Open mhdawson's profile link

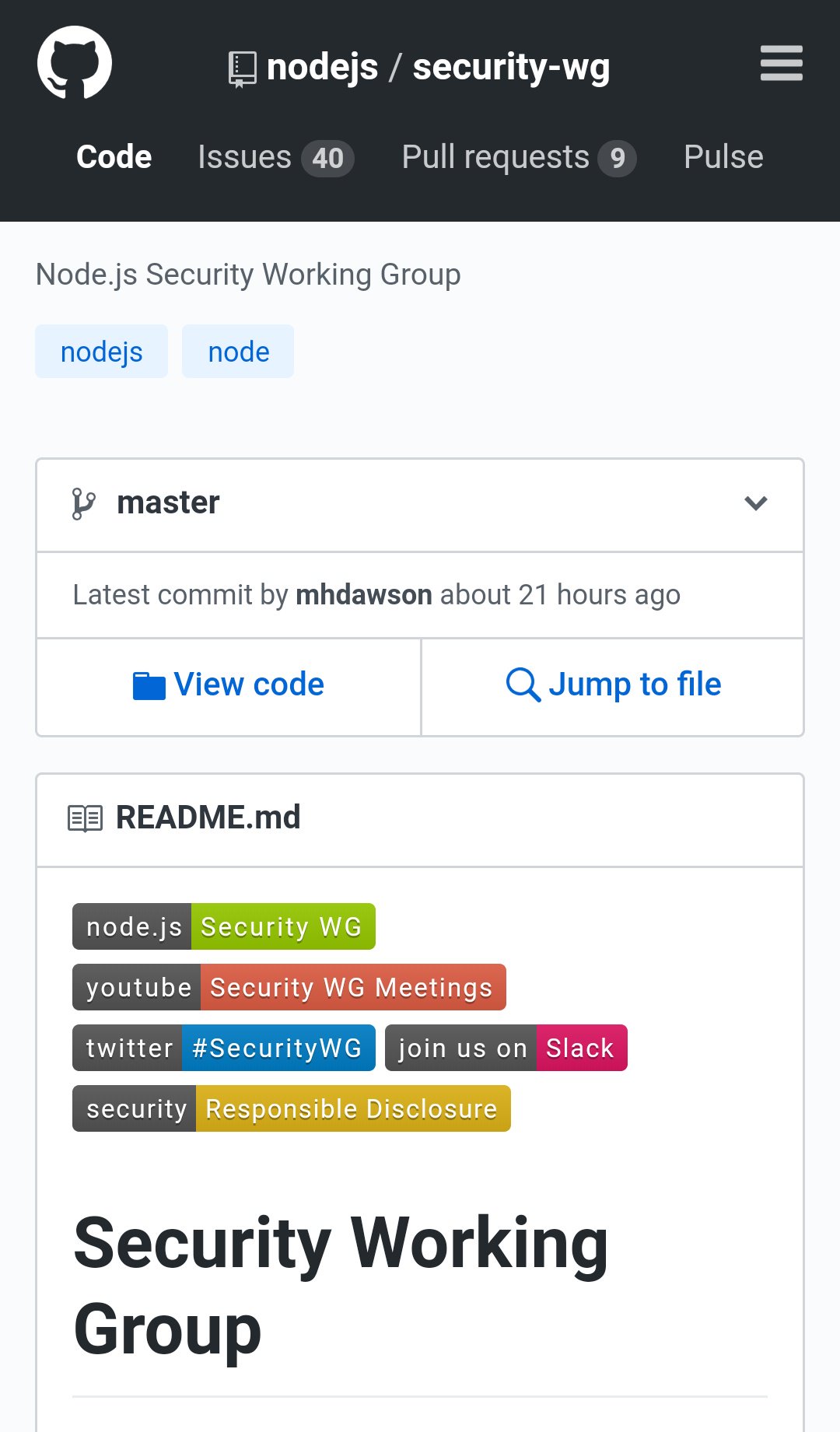pyautogui.click(x=364, y=595)
